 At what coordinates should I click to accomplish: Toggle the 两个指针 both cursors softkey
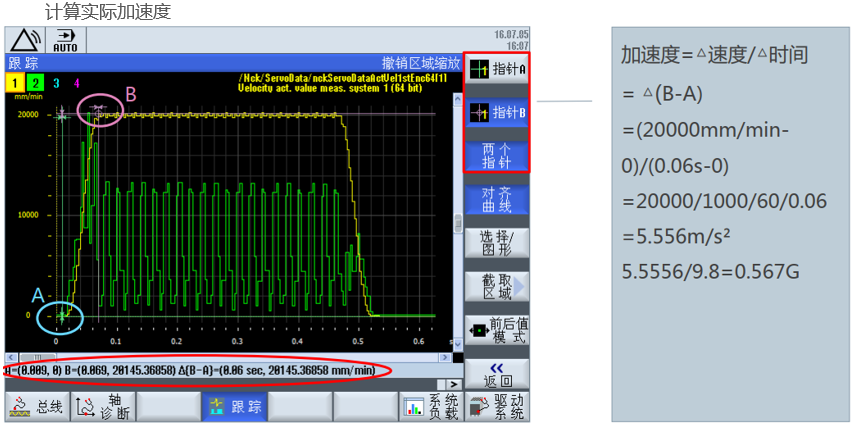496,156
